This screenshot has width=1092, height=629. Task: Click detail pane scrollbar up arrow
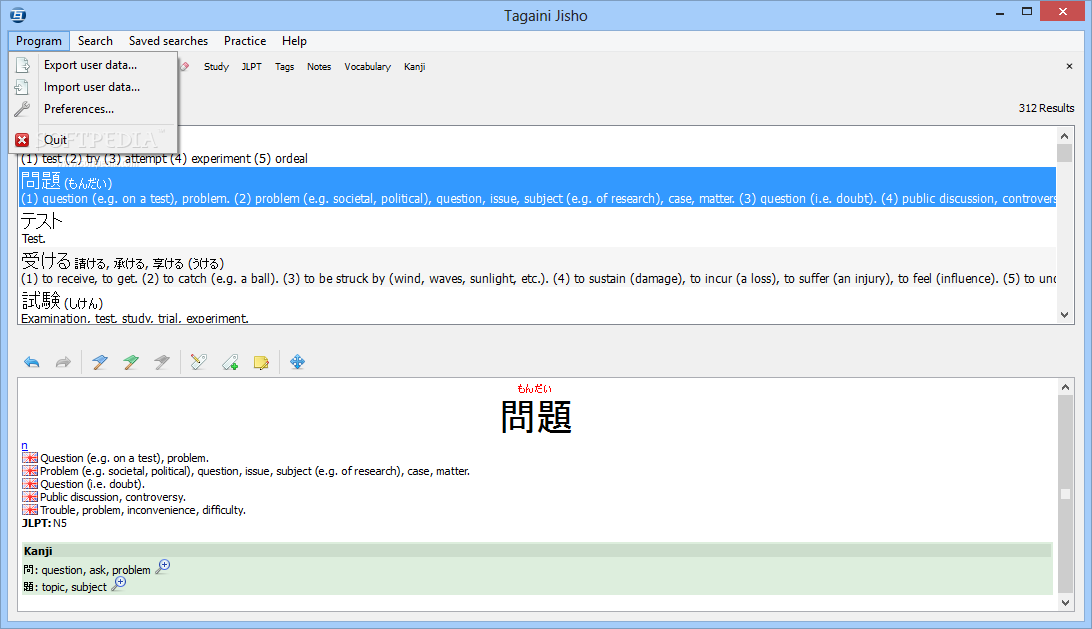click(1065, 387)
